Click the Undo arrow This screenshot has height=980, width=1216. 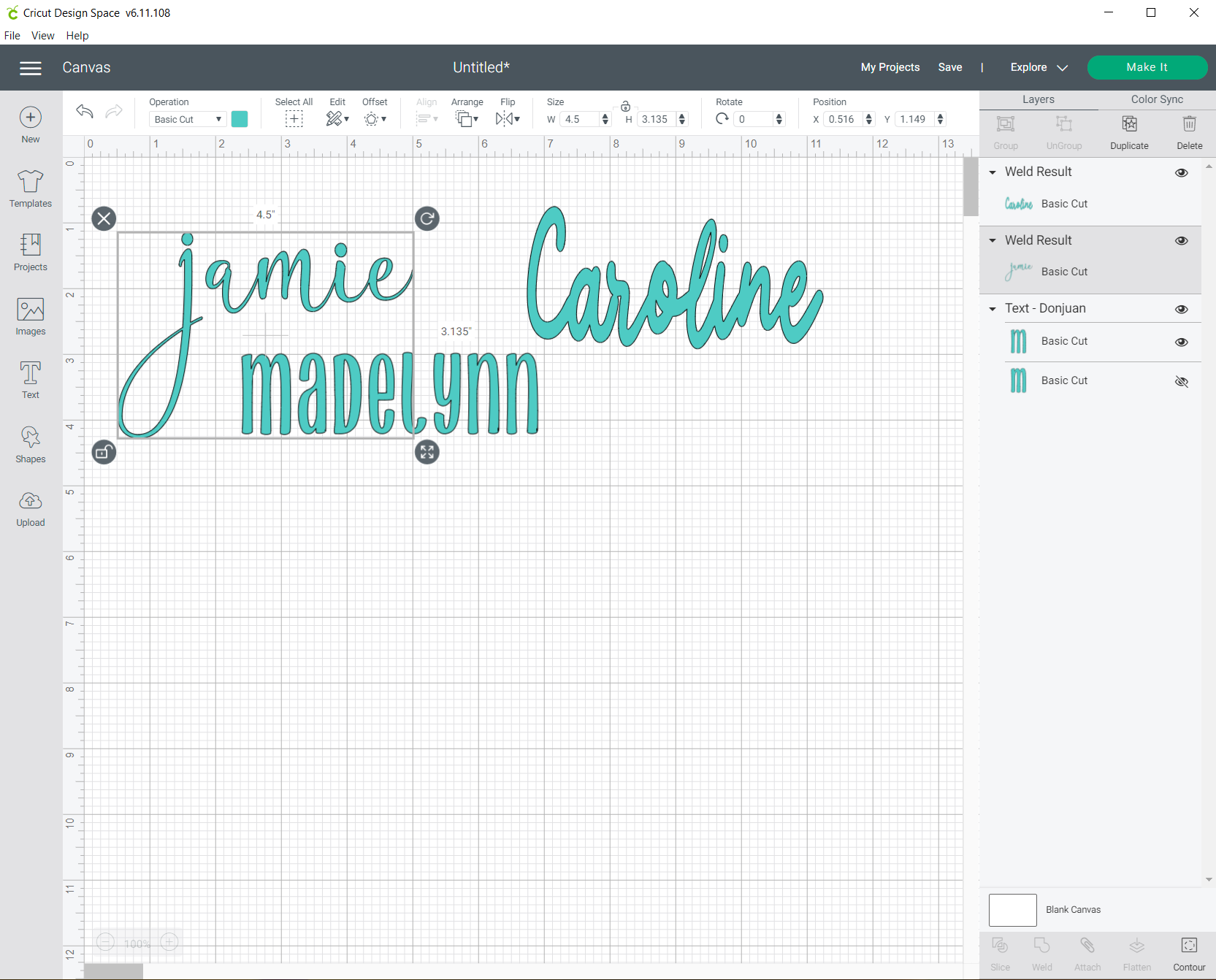85,111
